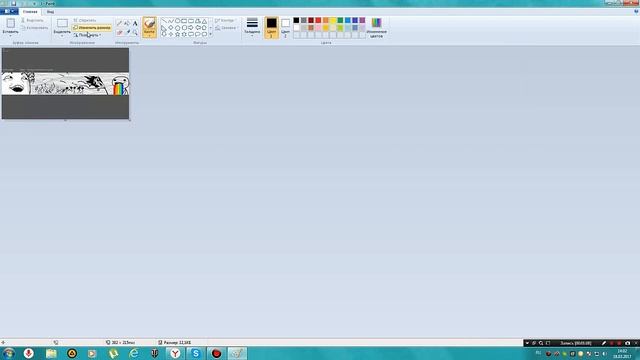The width and height of the screenshot is (640, 360).
Task: Select the Color picker eyedropper tool
Action: 127,32
